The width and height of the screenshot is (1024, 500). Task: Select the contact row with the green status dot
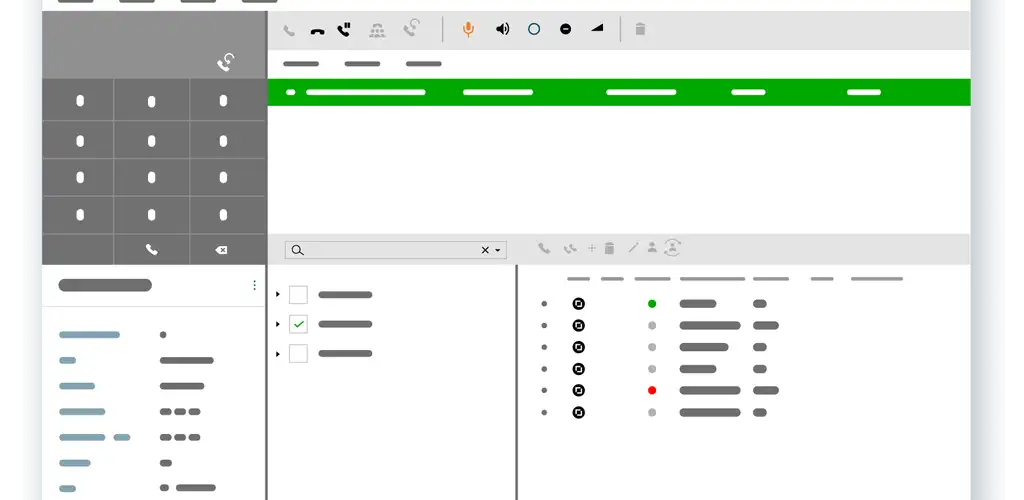tap(698, 303)
